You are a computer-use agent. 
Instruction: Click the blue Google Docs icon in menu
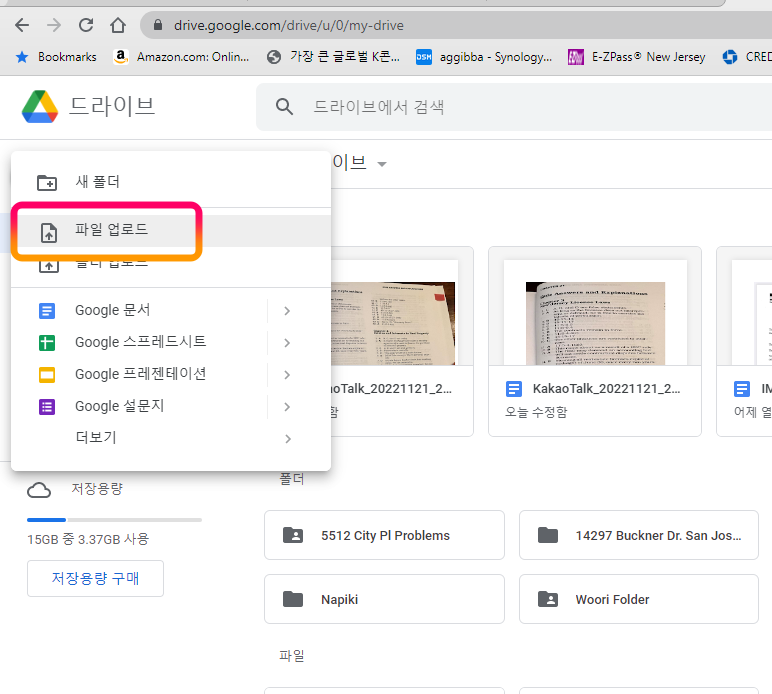pyautogui.click(x=47, y=311)
